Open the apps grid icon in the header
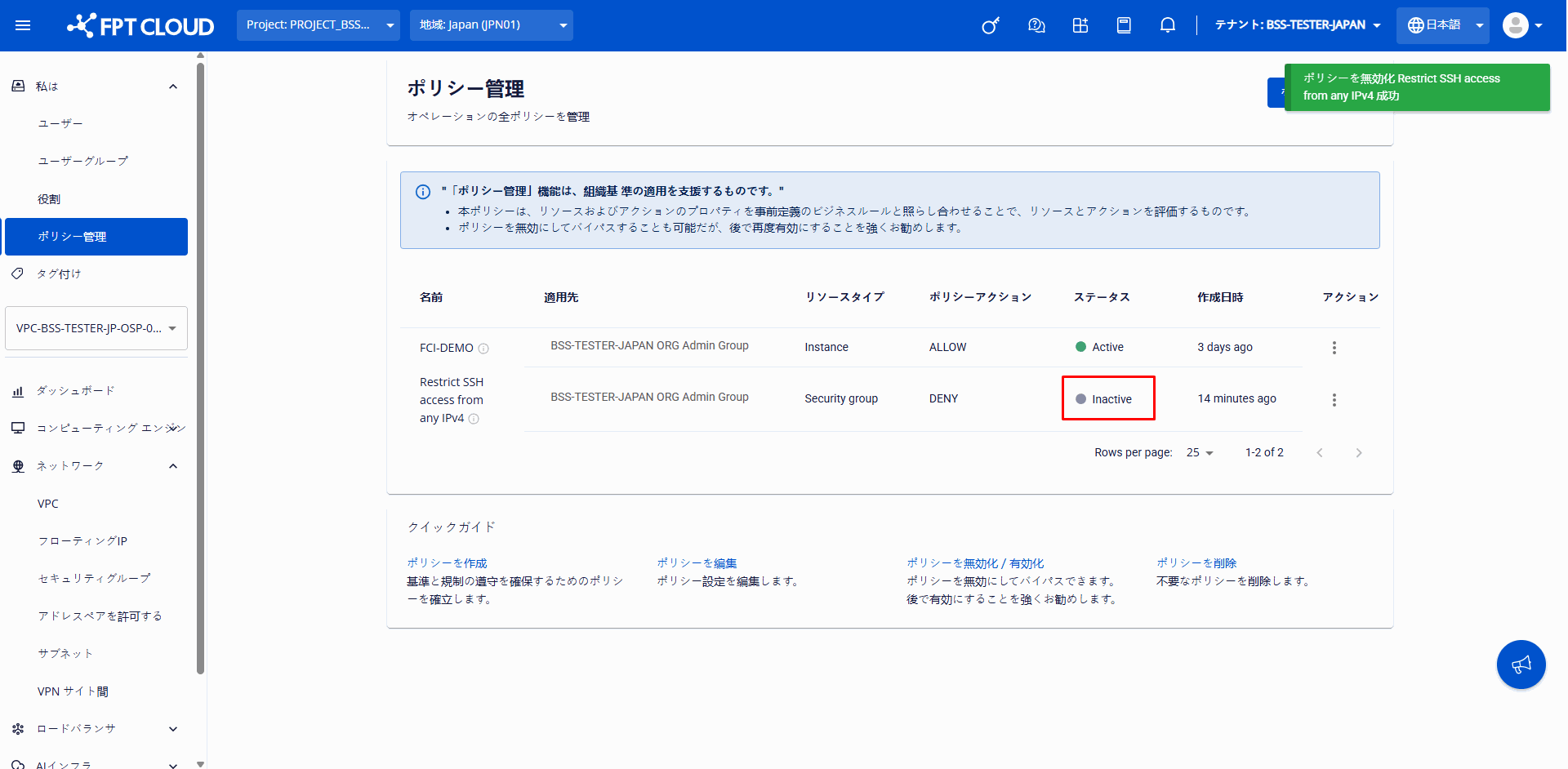 (1080, 25)
